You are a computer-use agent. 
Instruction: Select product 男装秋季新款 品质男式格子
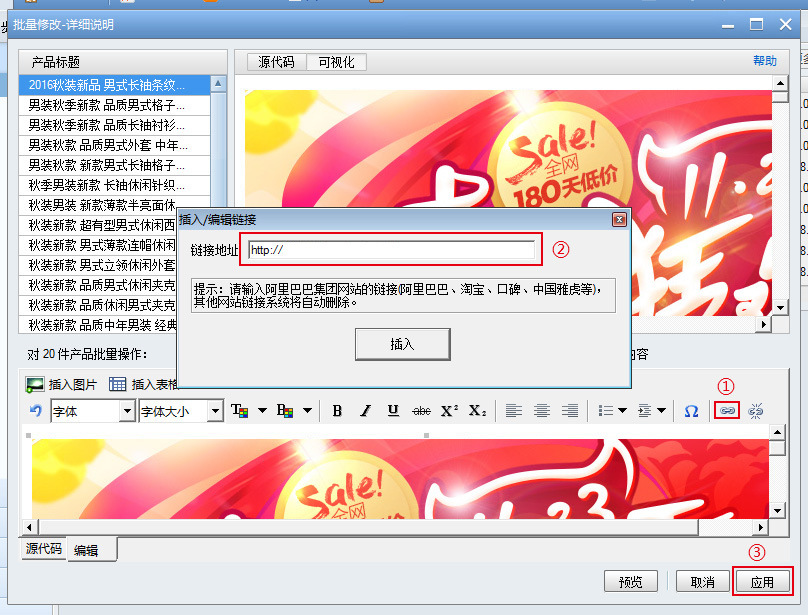(114, 105)
